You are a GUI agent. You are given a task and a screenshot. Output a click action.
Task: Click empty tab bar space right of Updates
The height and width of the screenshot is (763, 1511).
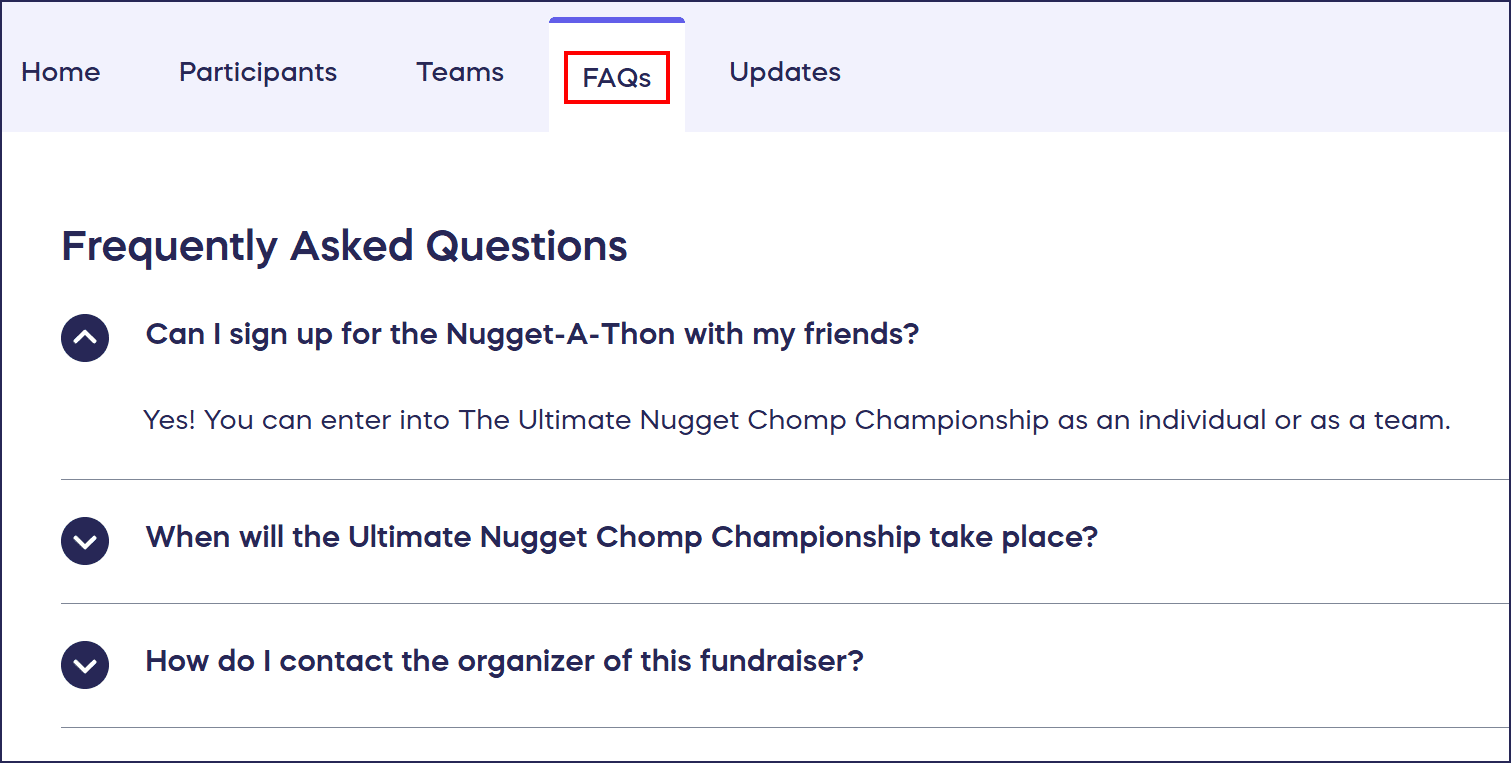[x=1150, y=72]
